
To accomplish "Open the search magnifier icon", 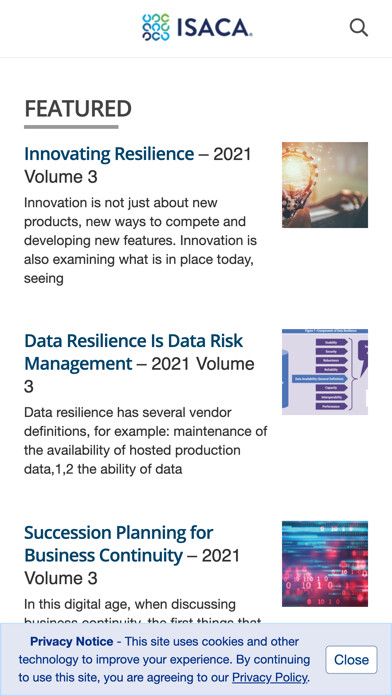I will tap(359, 28).
